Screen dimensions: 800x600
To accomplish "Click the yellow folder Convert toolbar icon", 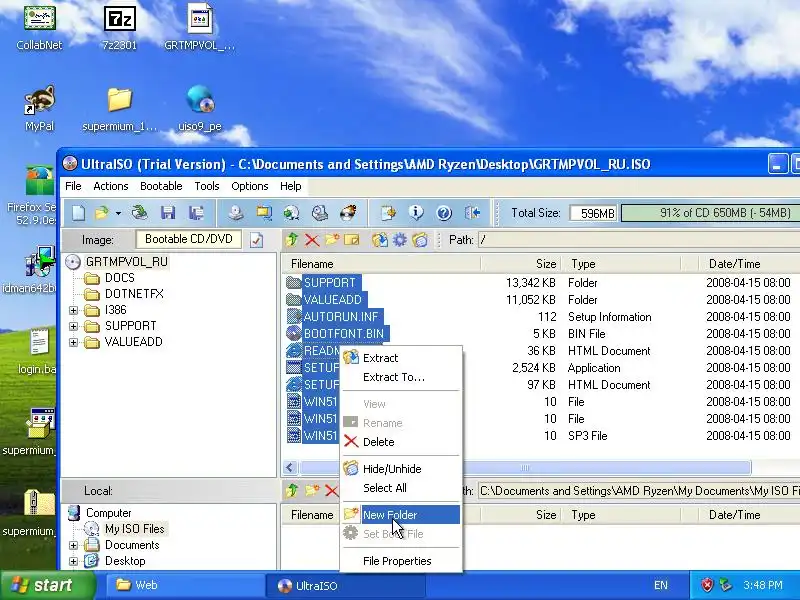I will [x=264, y=213].
